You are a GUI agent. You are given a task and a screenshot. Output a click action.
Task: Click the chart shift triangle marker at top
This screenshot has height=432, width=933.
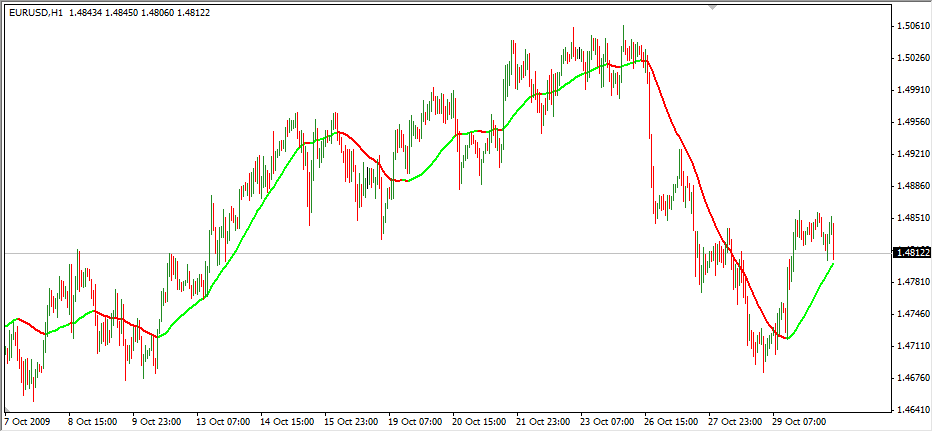(x=712, y=7)
